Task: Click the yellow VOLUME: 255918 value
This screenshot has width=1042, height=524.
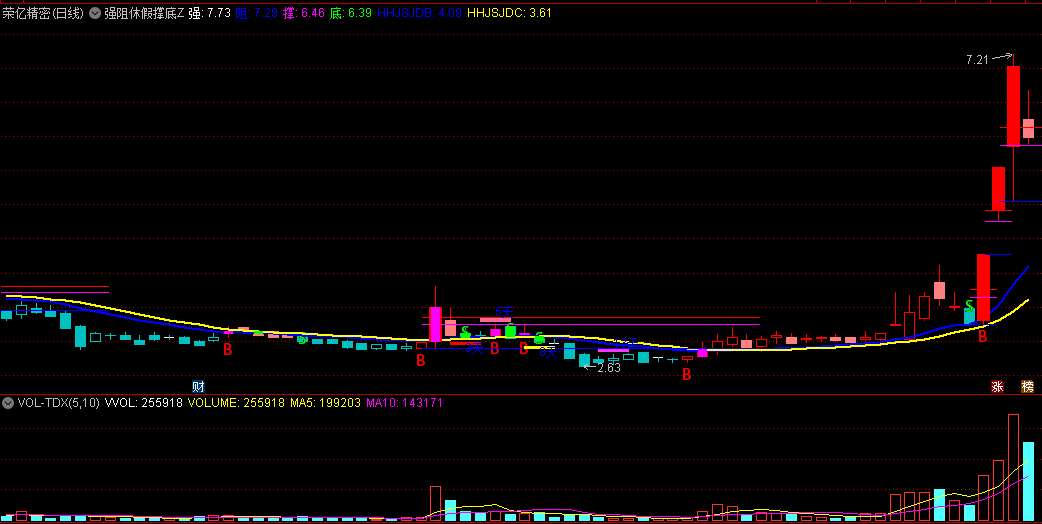Action: [x=237, y=402]
